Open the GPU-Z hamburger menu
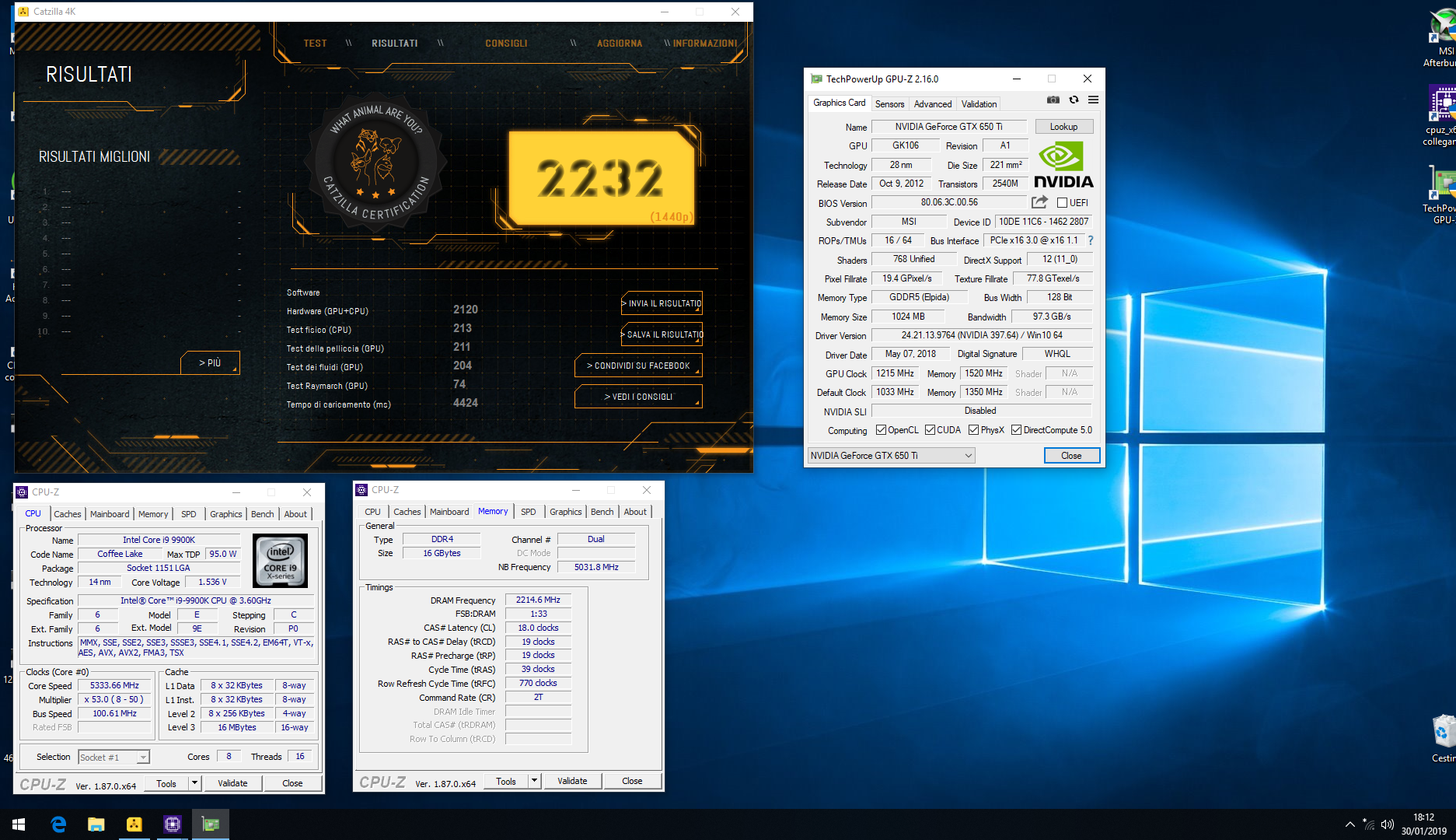Screen dimensions: 1456x840 (1093, 100)
